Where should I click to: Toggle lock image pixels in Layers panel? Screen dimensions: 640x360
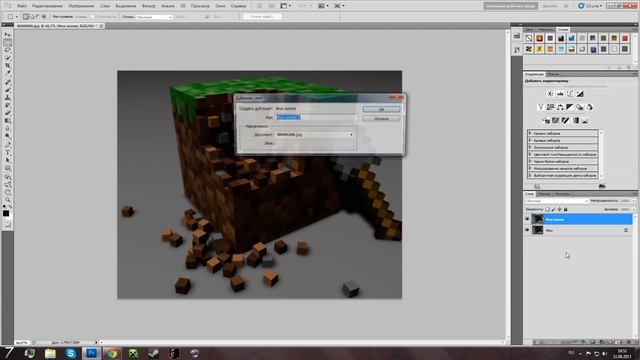(x=553, y=209)
